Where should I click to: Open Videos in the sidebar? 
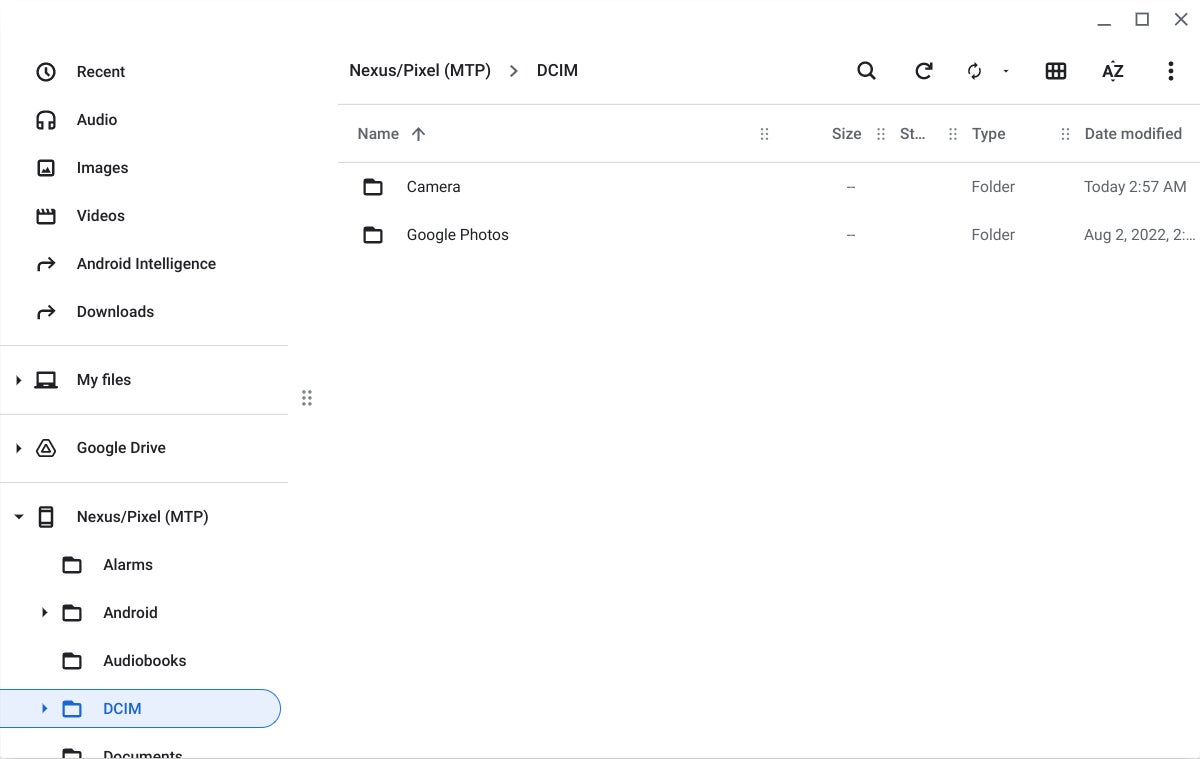(x=100, y=216)
